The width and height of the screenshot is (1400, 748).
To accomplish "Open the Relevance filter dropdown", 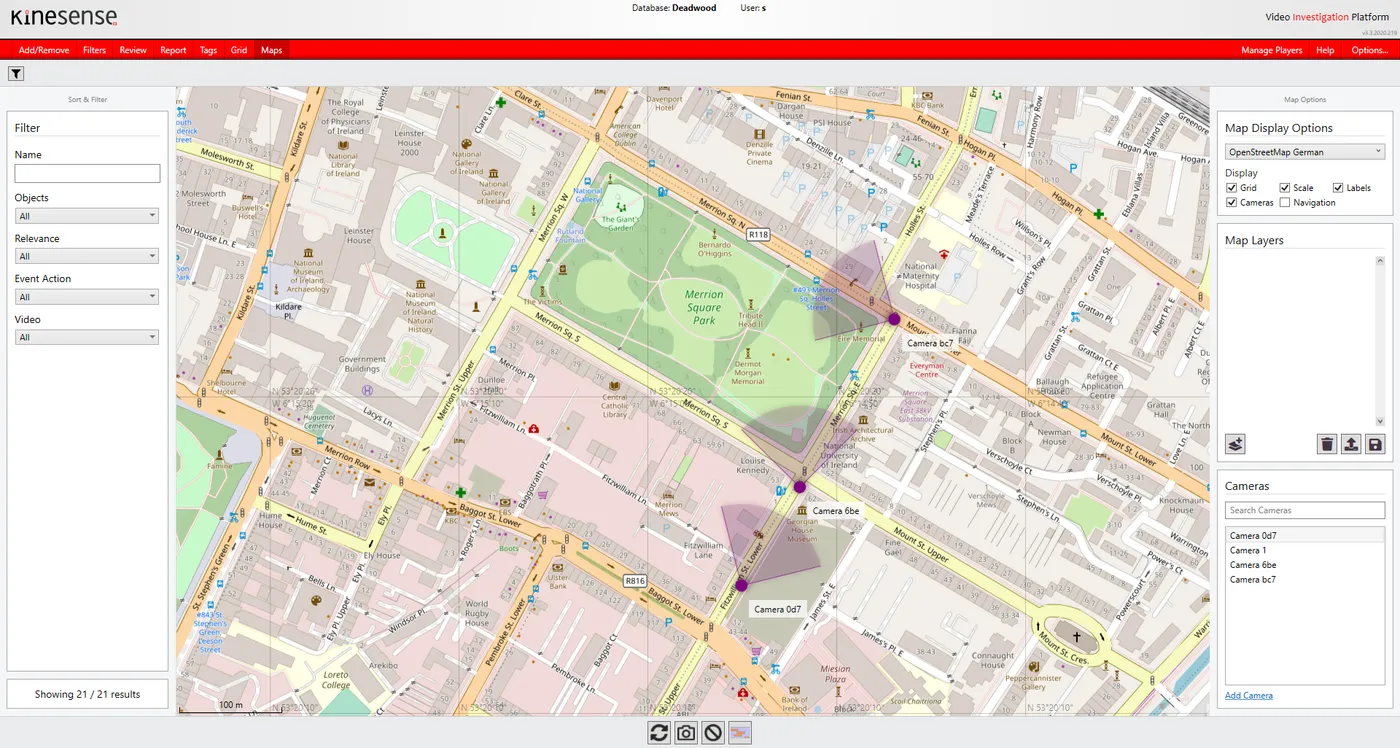I will pos(87,256).
